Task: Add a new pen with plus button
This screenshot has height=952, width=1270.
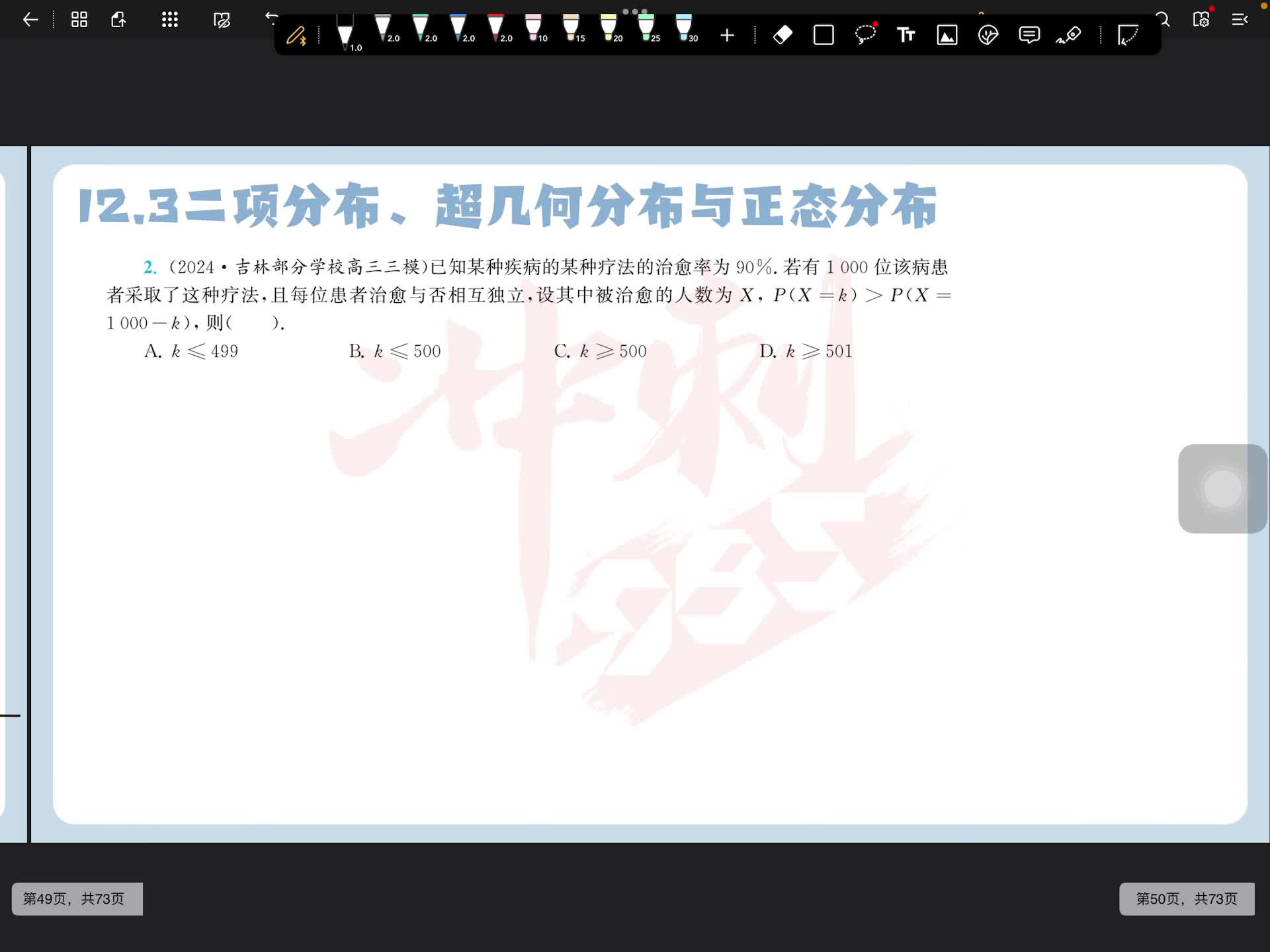Action: 727,35
